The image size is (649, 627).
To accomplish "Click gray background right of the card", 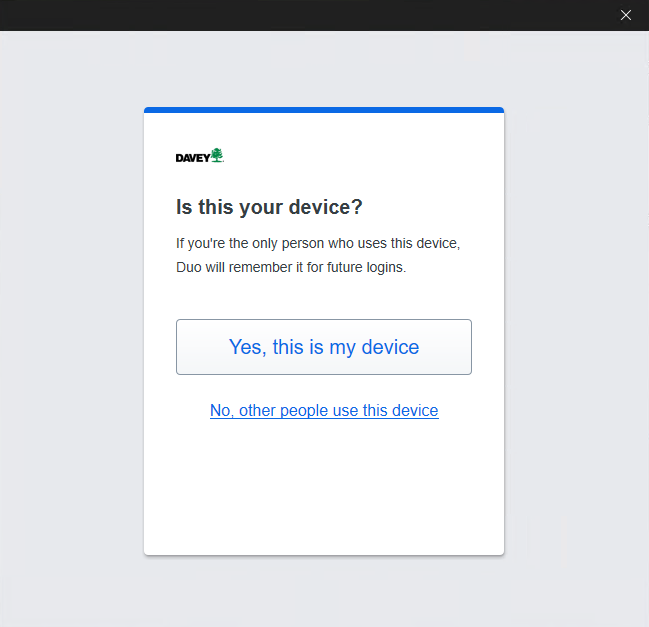I will coord(576,330).
